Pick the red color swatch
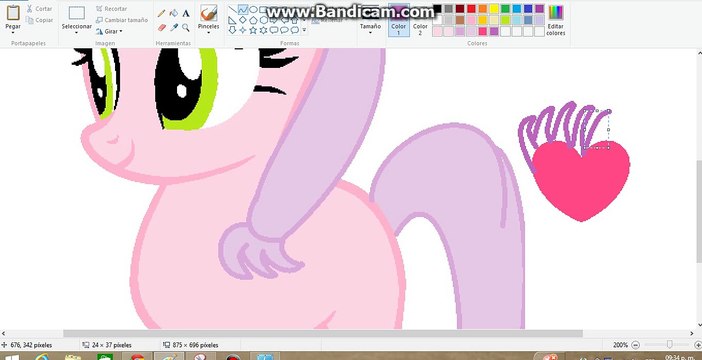 (471, 9)
